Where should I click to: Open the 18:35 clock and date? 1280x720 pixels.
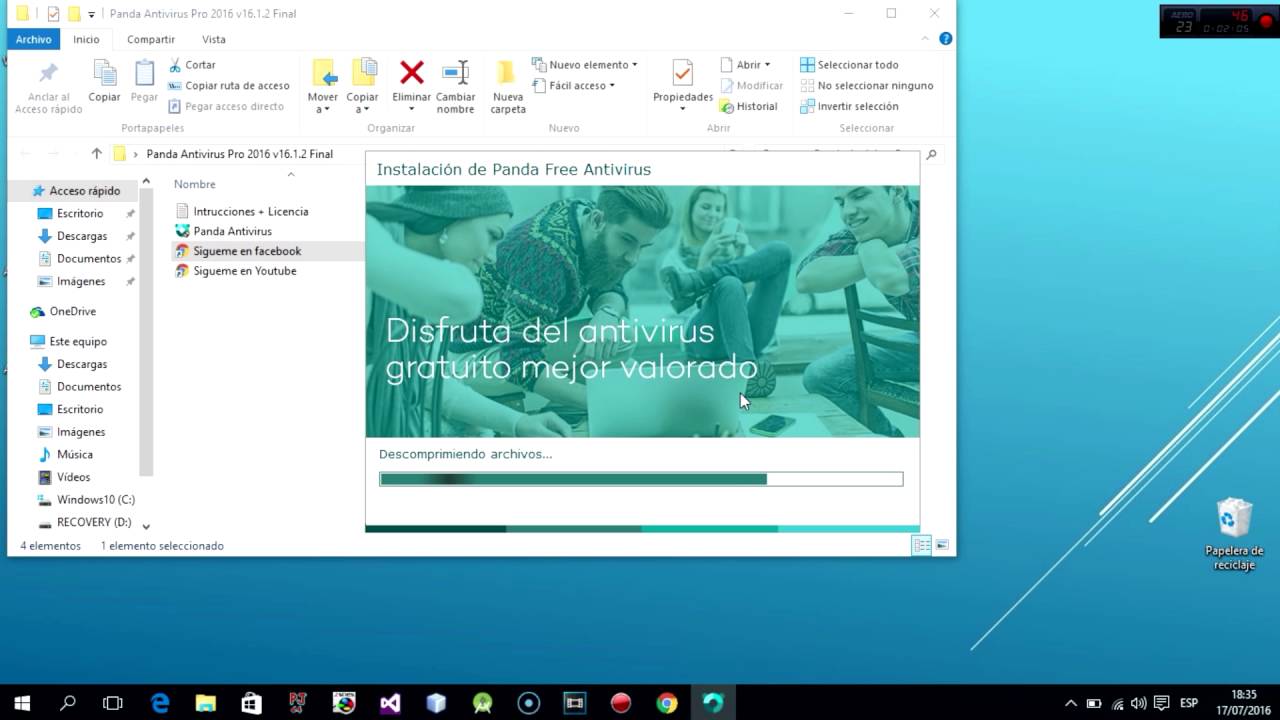click(1243, 703)
